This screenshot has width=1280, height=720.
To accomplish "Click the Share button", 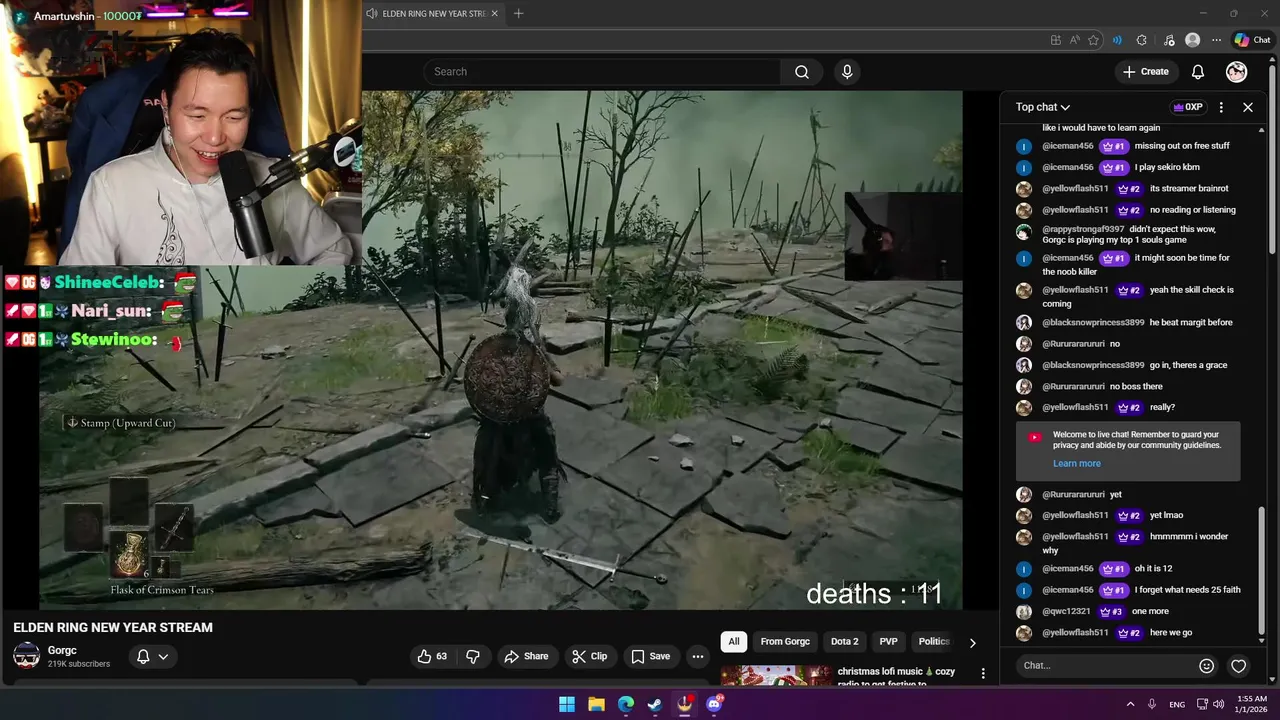I will pos(526,656).
